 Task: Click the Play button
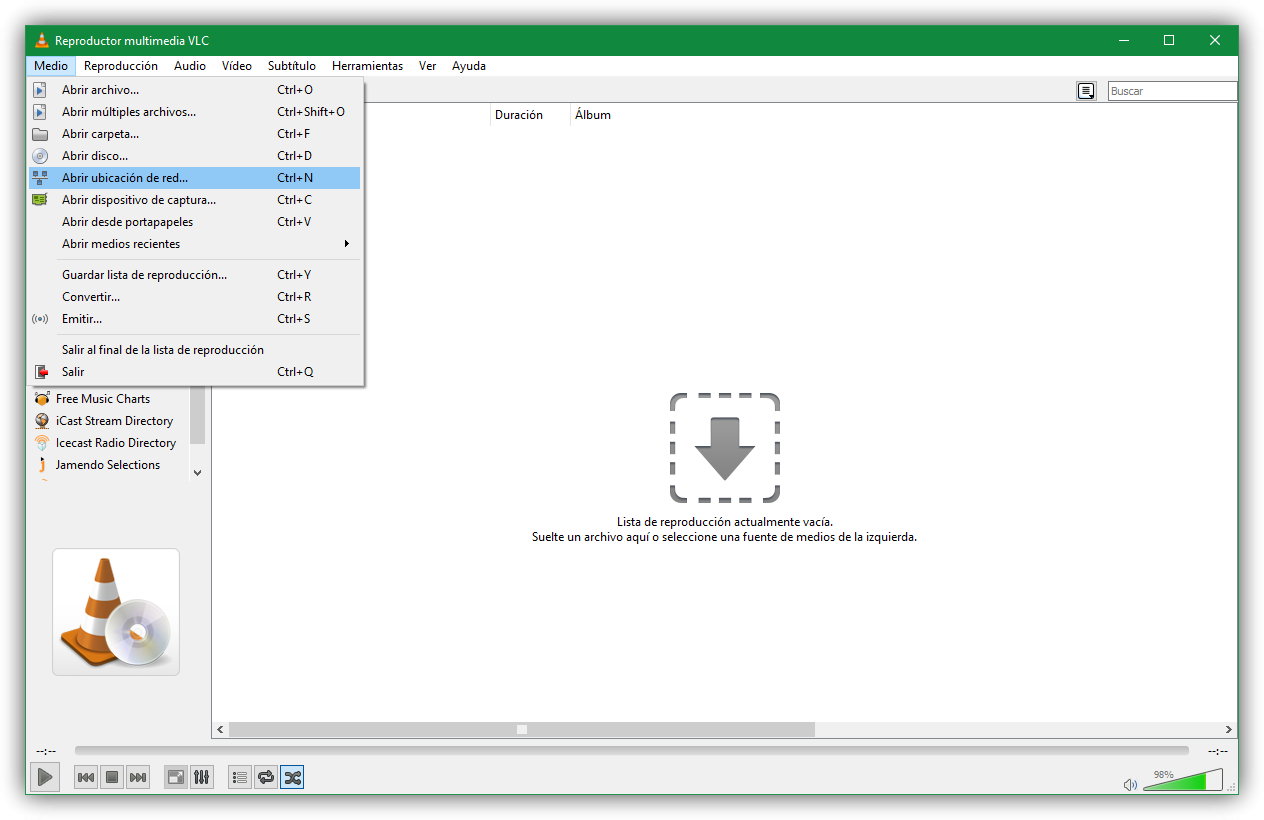(x=44, y=776)
